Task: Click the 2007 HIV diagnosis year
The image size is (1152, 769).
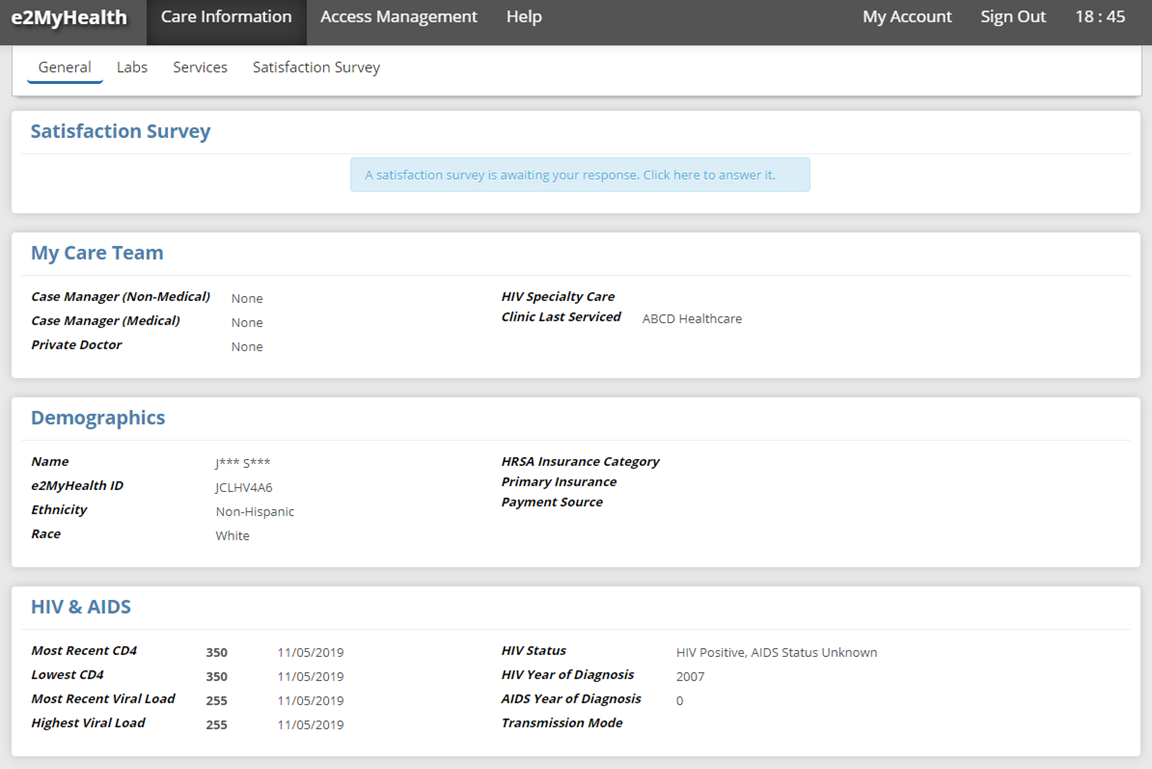Action: 690,677
